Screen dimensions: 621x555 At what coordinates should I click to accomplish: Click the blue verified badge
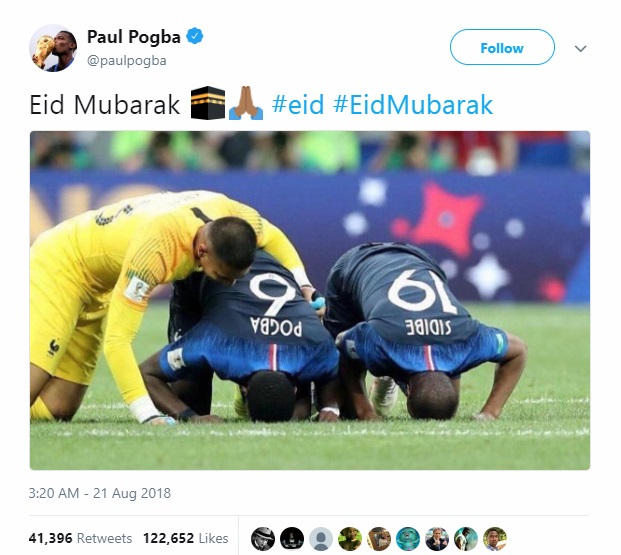tap(194, 36)
